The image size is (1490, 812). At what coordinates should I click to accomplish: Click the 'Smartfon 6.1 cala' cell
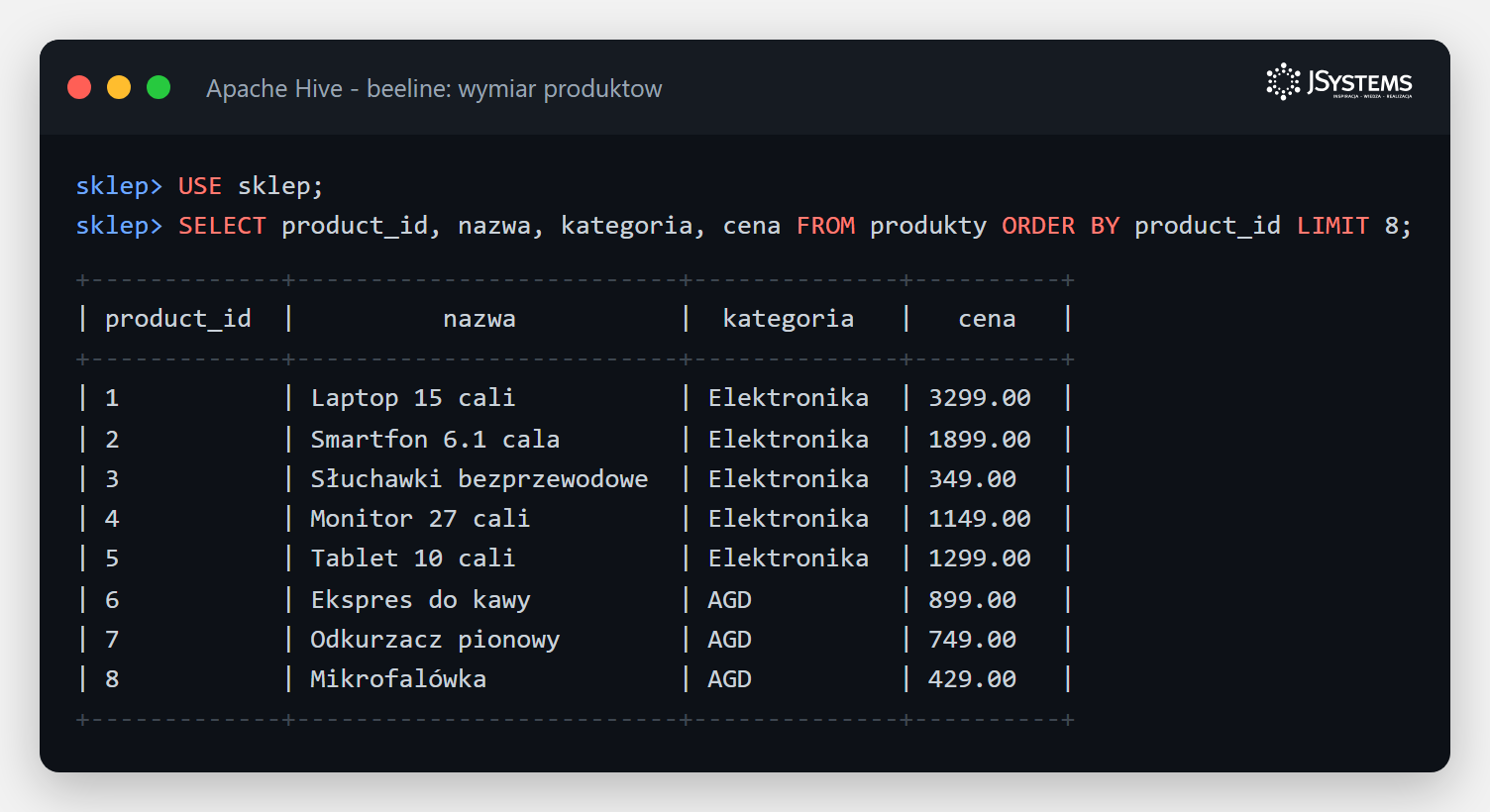click(x=435, y=439)
